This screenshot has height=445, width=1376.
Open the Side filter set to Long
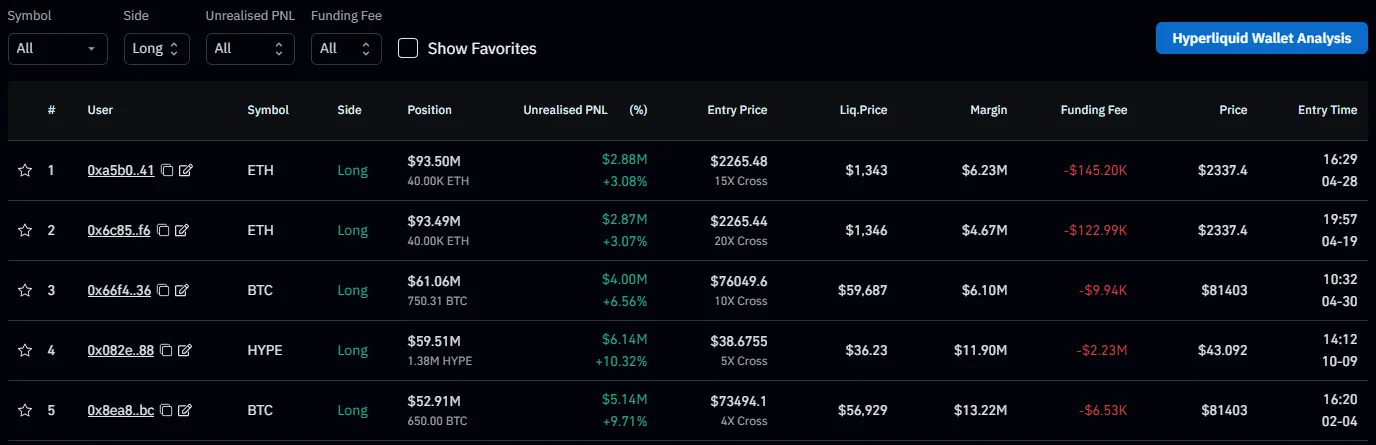157,48
